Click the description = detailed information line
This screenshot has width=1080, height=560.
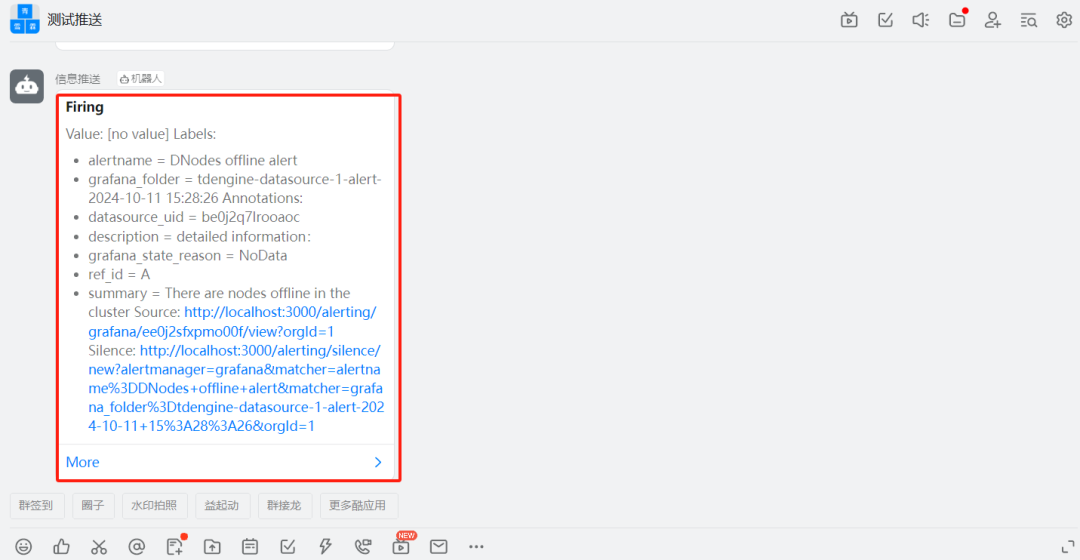[x=200, y=236]
